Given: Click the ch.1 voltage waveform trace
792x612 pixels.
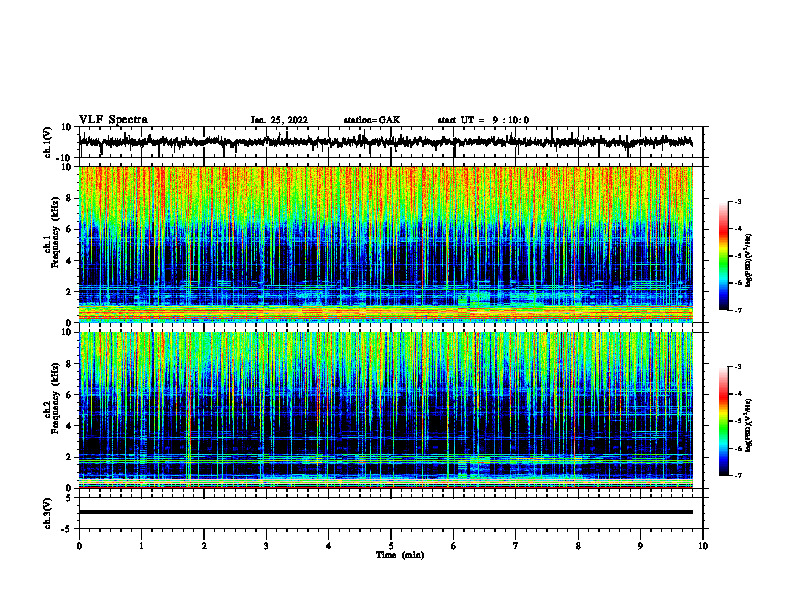Looking at the screenshot, I should 385,142.
